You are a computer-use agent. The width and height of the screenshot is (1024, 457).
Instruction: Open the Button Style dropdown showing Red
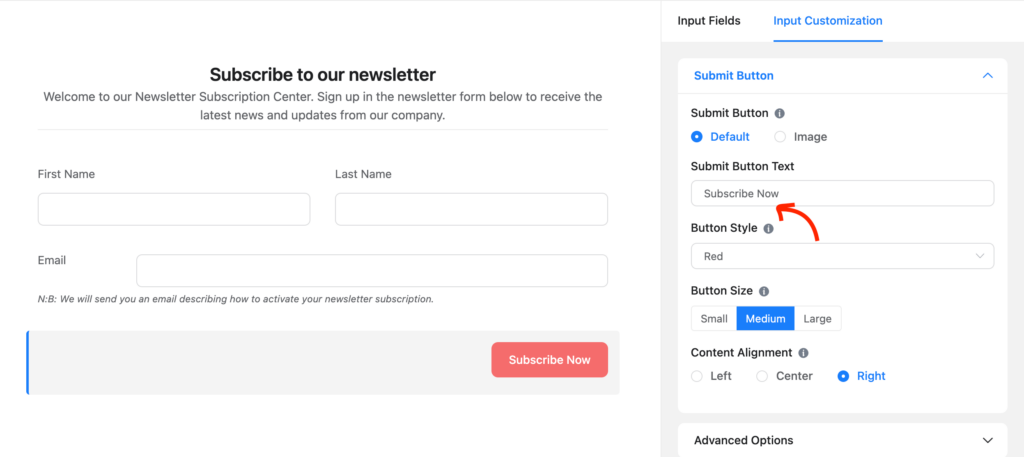pos(842,257)
